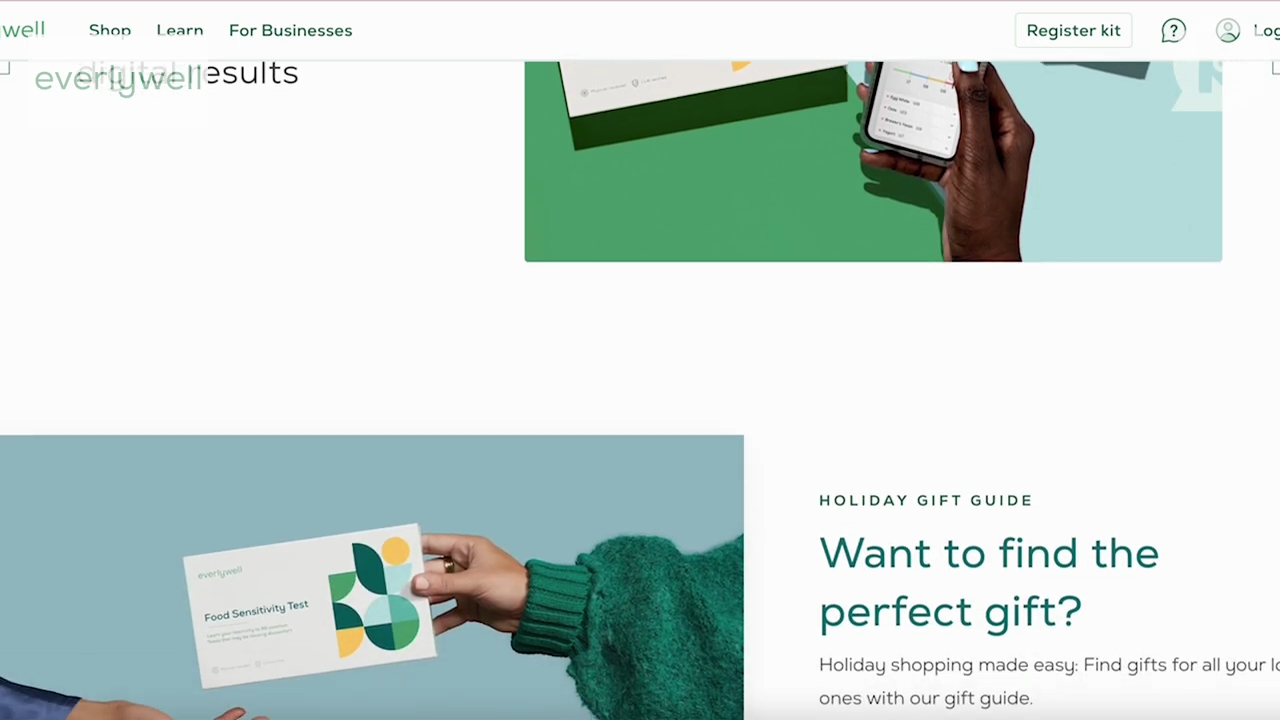Click the small everlywell logo on the box

219,573
